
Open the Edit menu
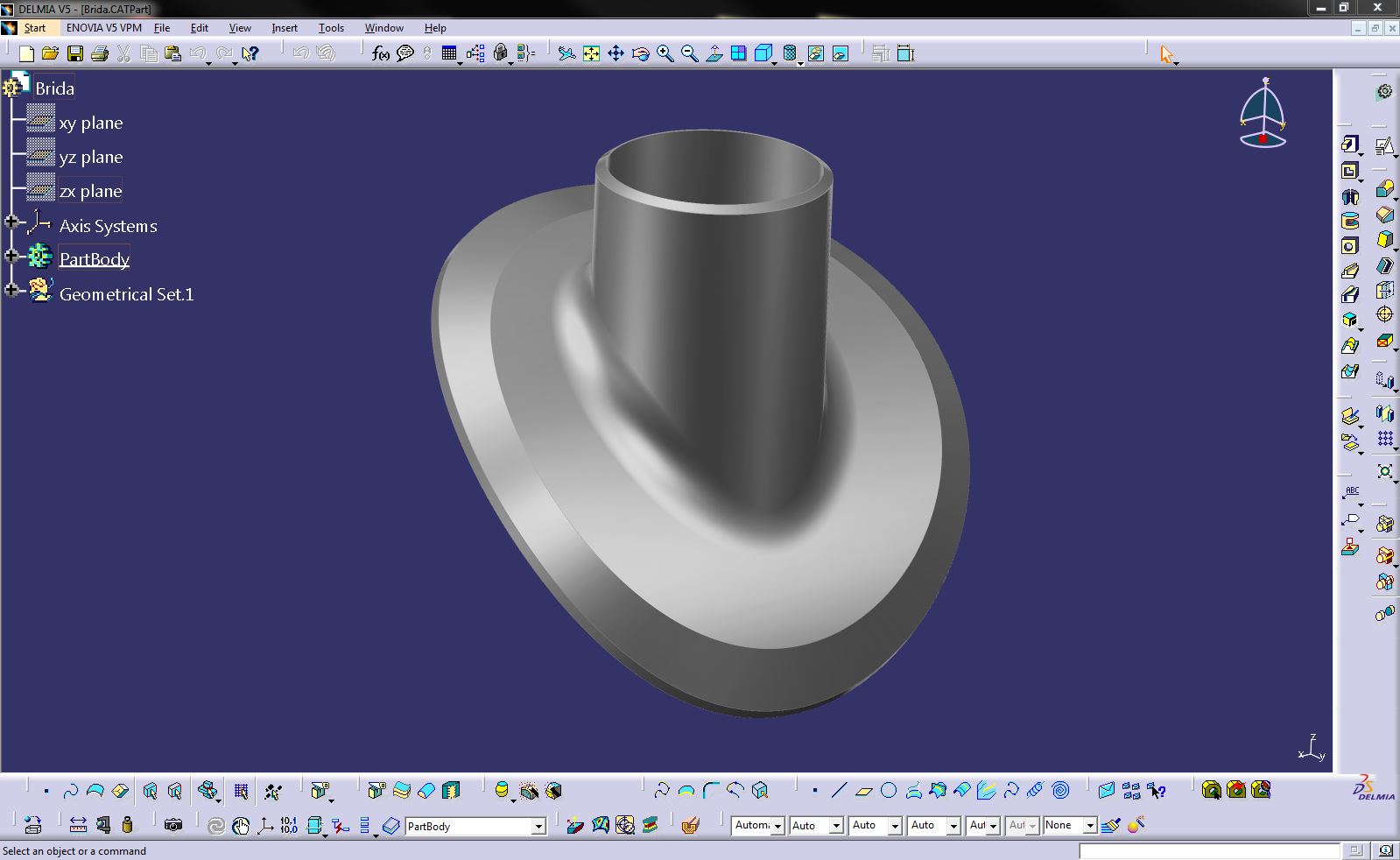(x=199, y=28)
